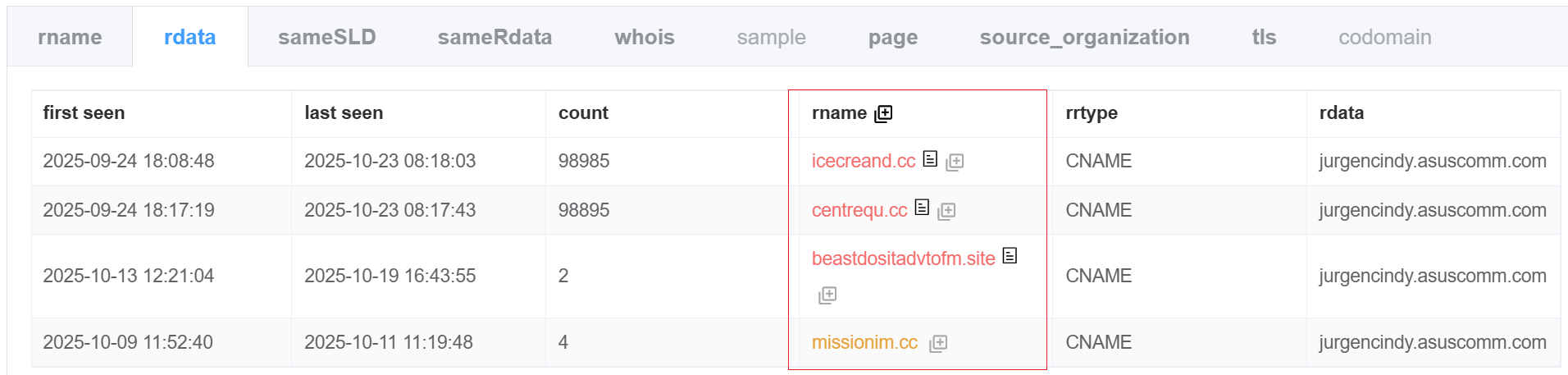Open the sameSLD tab
The height and width of the screenshot is (375, 1568).
coord(326,37)
